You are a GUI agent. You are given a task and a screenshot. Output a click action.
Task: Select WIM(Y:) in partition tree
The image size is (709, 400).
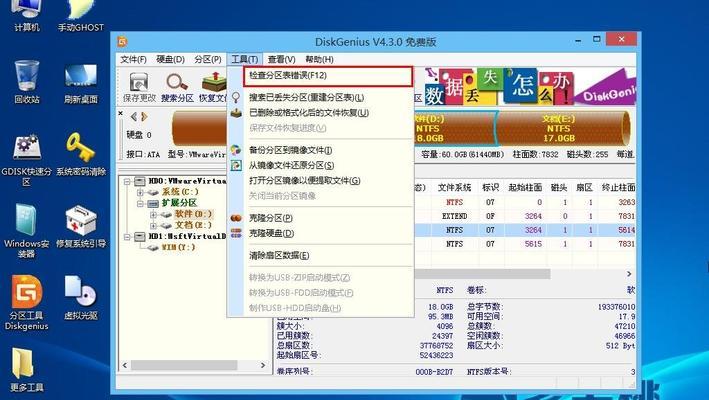pos(178,247)
